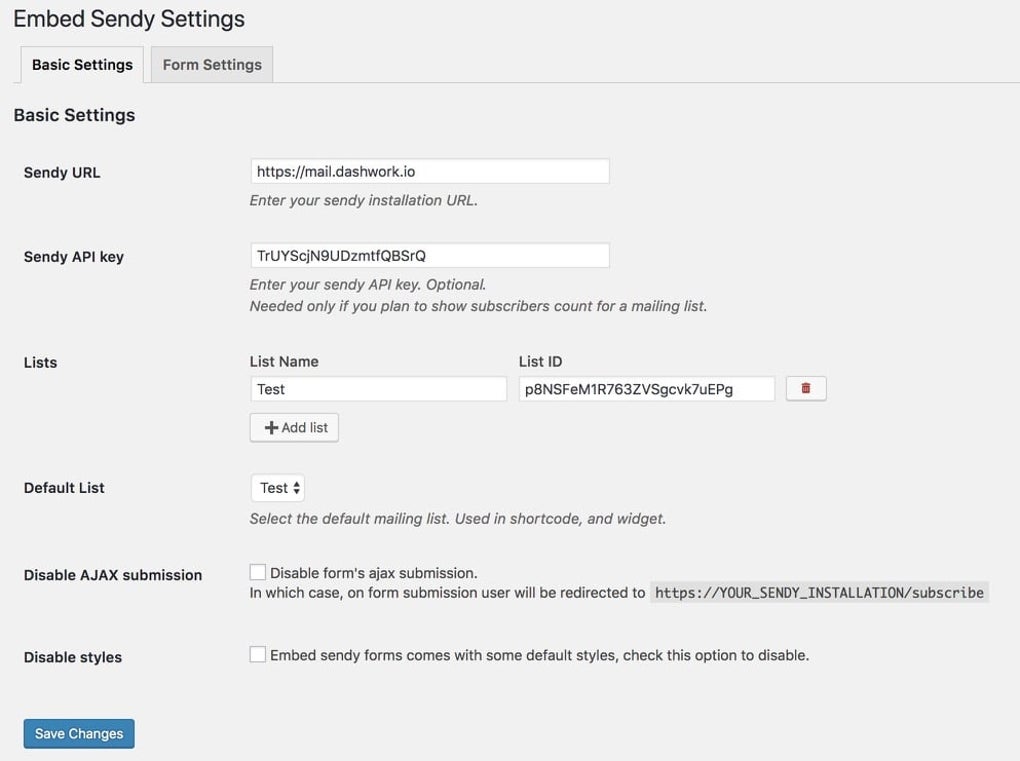Click the List ID column header
Screen dimensions: 1020x761
point(538,361)
